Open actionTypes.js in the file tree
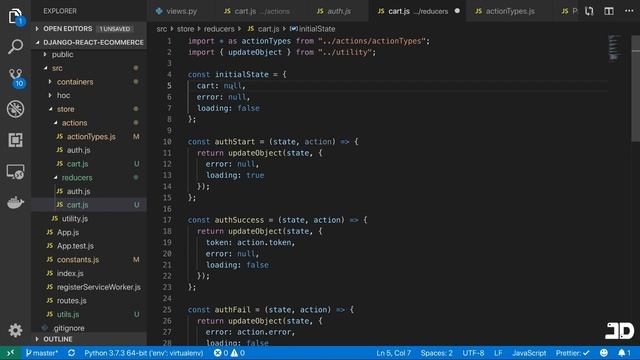 (89, 136)
